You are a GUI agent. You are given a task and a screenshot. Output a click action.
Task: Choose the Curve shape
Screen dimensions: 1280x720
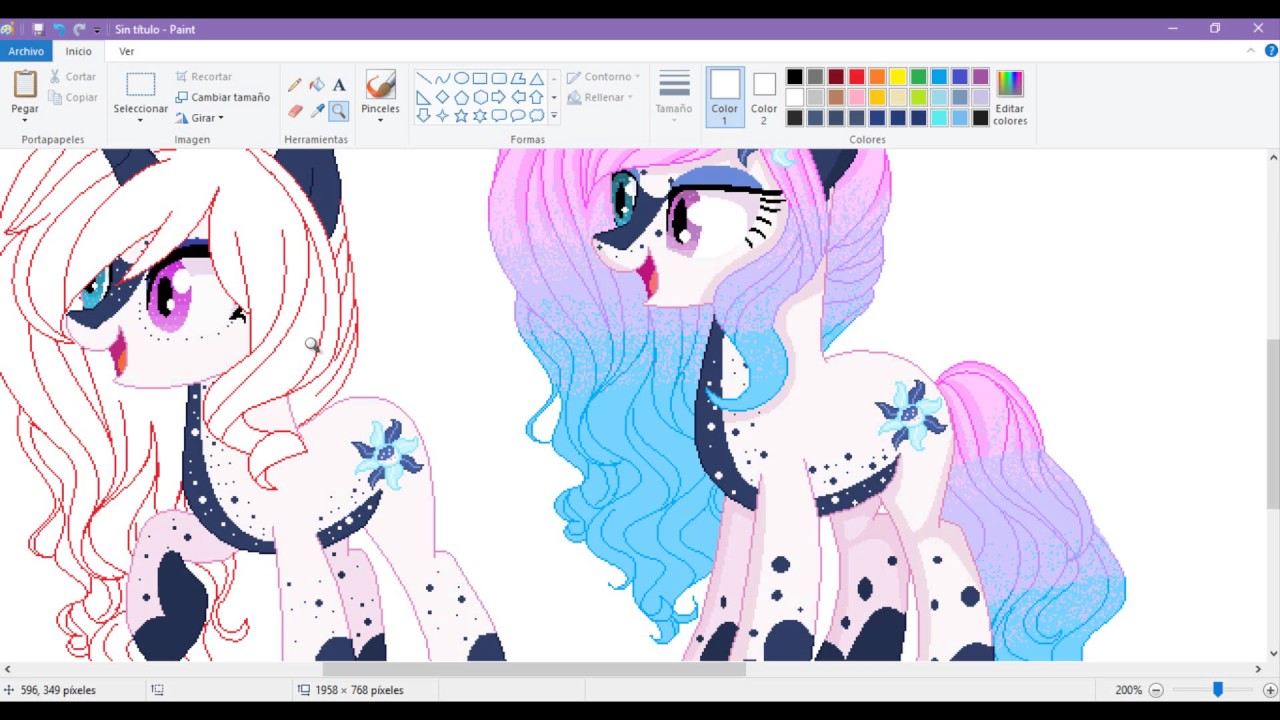pyautogui.click(x=442, y=78)
